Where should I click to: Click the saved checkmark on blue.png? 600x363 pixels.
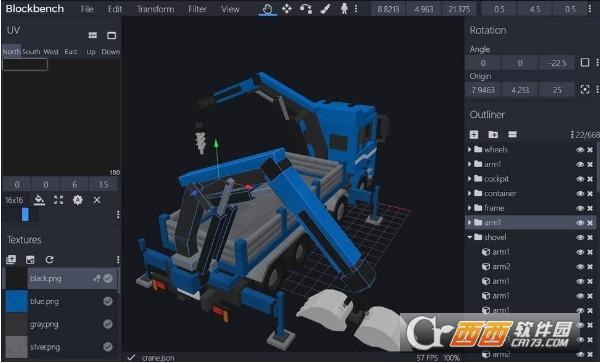click(108, 301)
